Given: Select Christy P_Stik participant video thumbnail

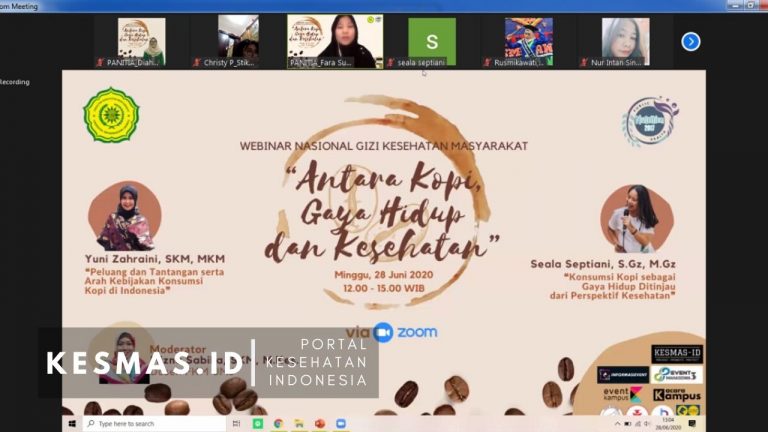Looking at the screenshot, I should tap(239, 42).
